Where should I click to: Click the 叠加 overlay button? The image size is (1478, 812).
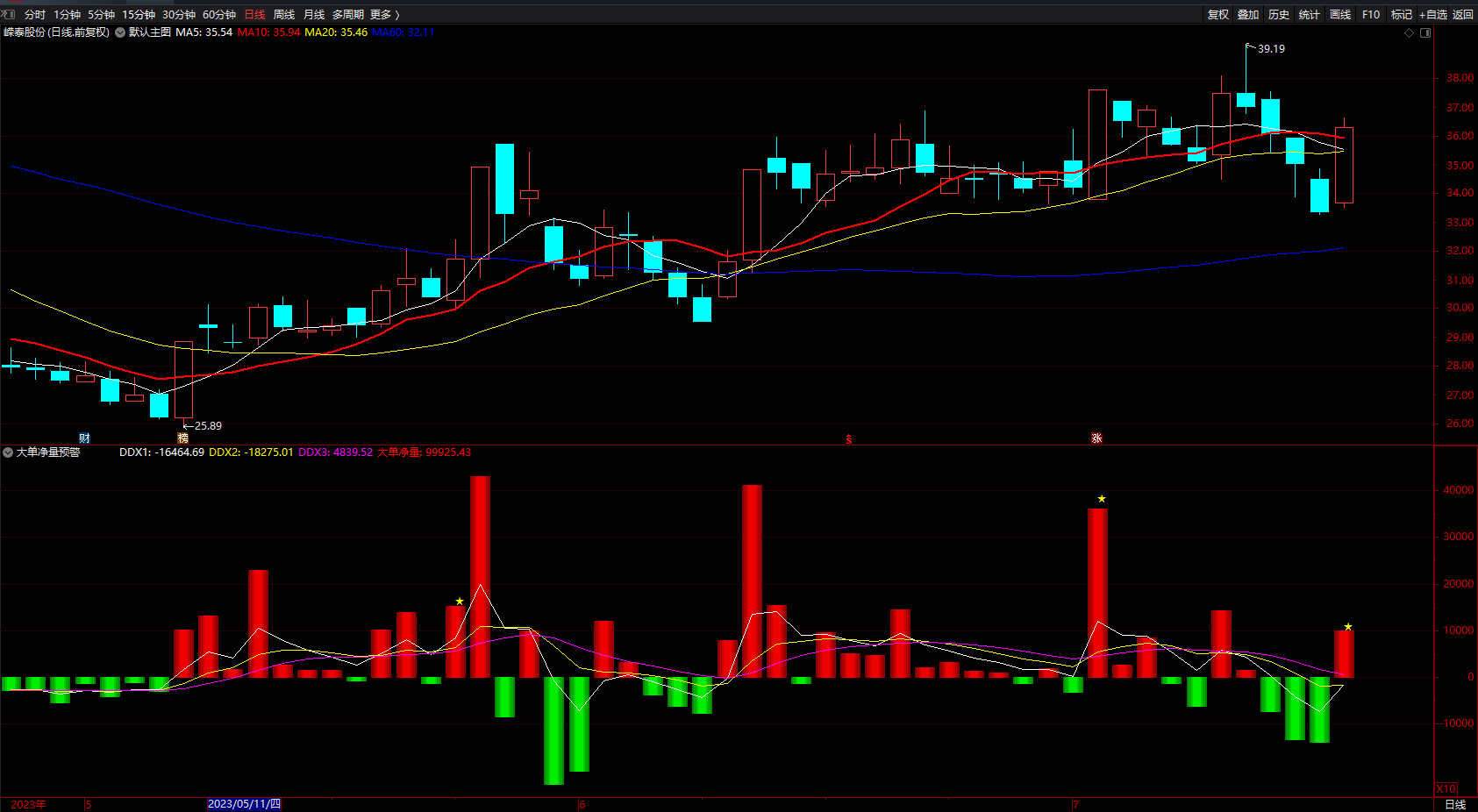[x=1248, y=15]
